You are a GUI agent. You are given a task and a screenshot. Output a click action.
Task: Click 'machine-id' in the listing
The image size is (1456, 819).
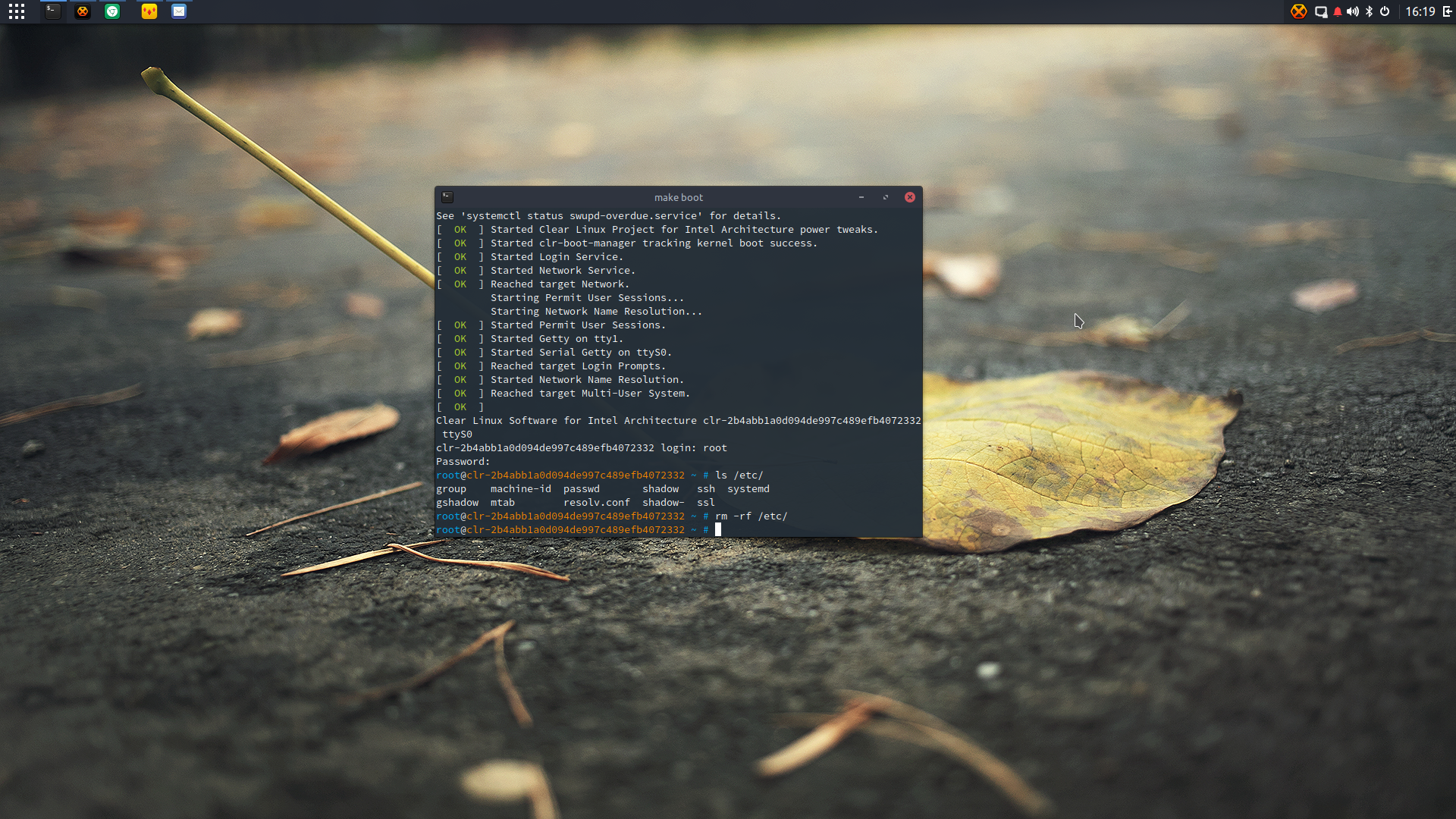pyautogui.click(x=521, y=489)
